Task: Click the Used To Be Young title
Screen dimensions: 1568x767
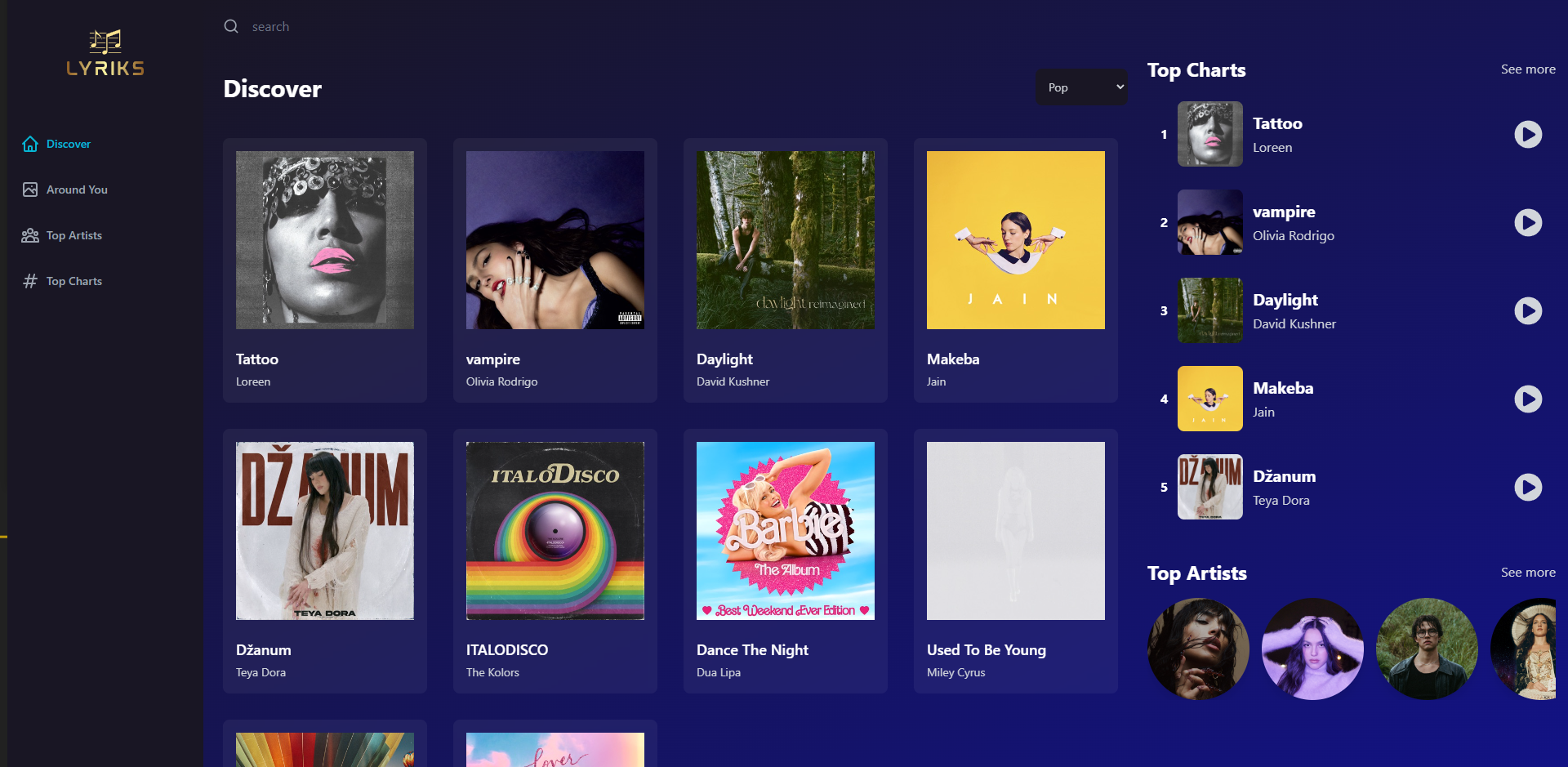Action: point(987,650)
